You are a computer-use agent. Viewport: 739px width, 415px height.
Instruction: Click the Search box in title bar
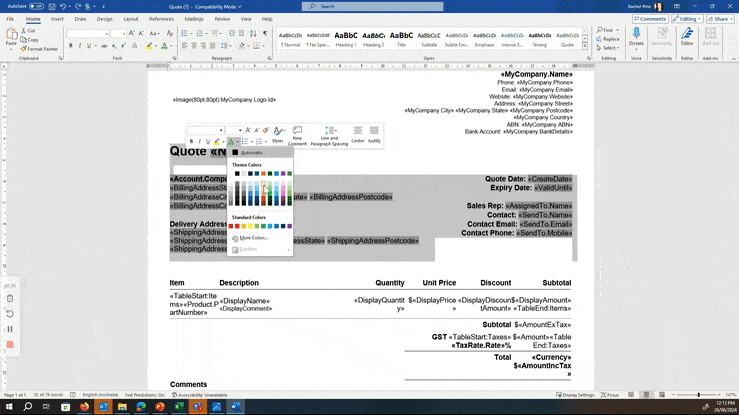pos(368,5)
